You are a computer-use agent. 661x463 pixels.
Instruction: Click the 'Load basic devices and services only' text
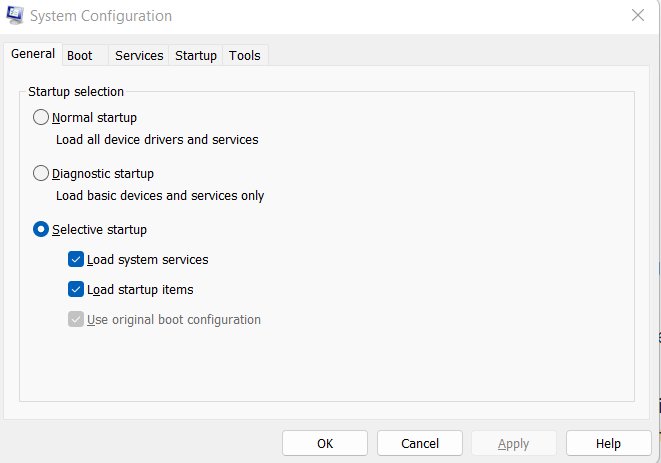point(160,196)
